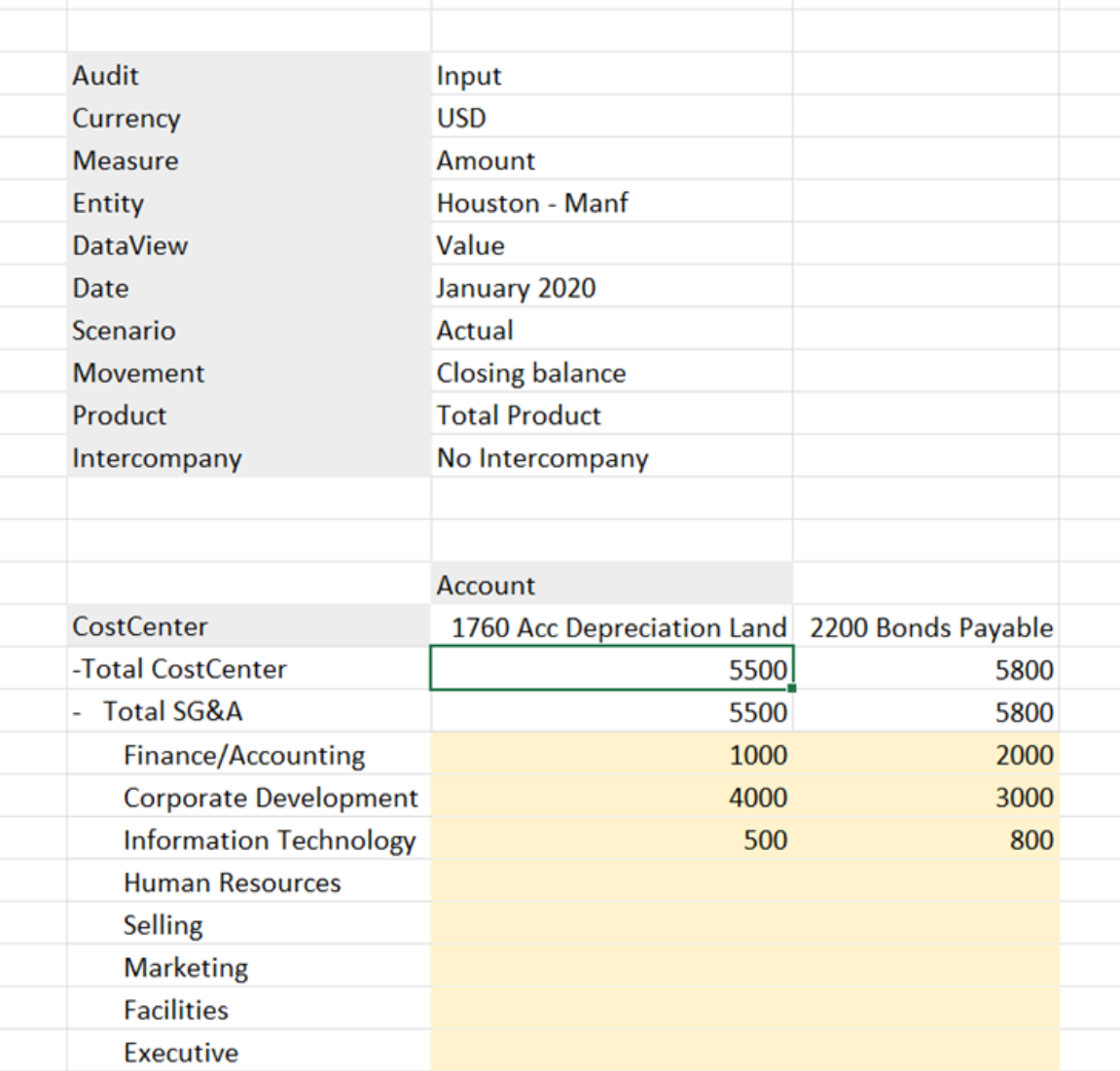Select the Houston - Manf cell
The width and height of the screenshot is (1120, 1071).
[611, 201]
